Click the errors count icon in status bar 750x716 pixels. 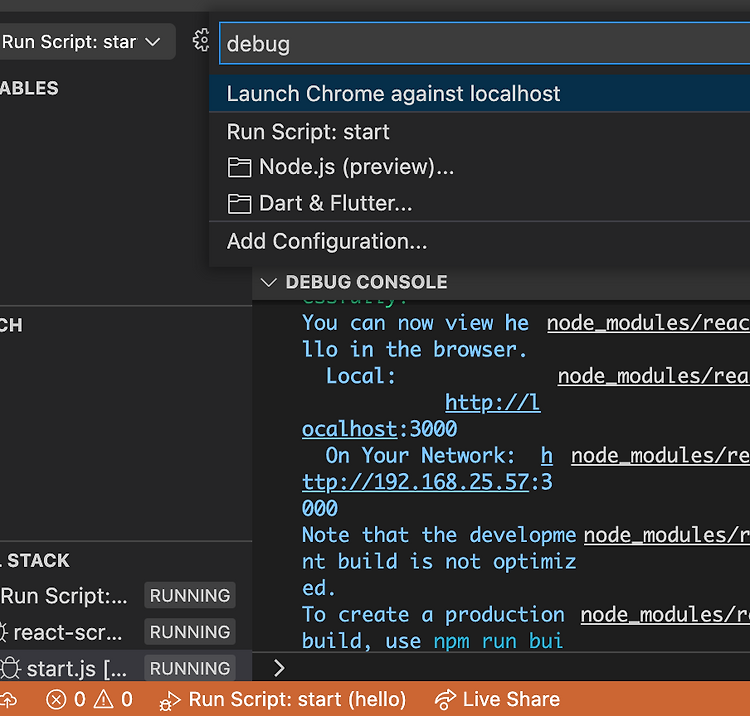(57, 699)
